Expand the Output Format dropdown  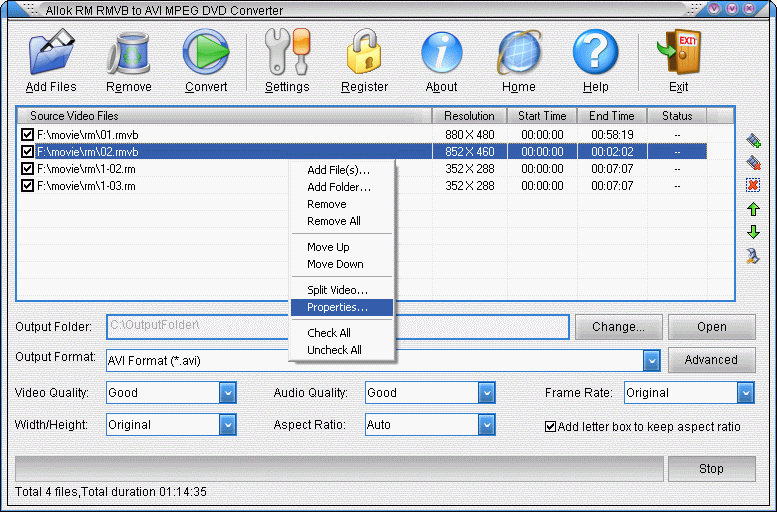tap(651, 360)
